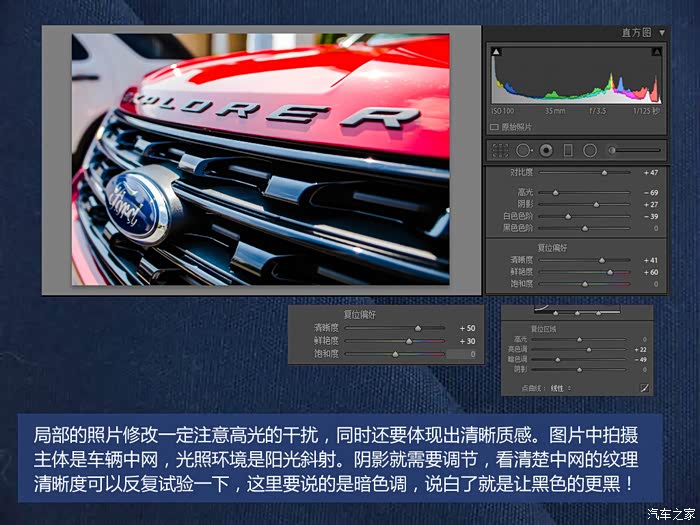This screenshot has width=700, height=525.
Task: Click highlighted 饱和度 value field showing 0
Action: pyautogui.click(x=462, y=354)
